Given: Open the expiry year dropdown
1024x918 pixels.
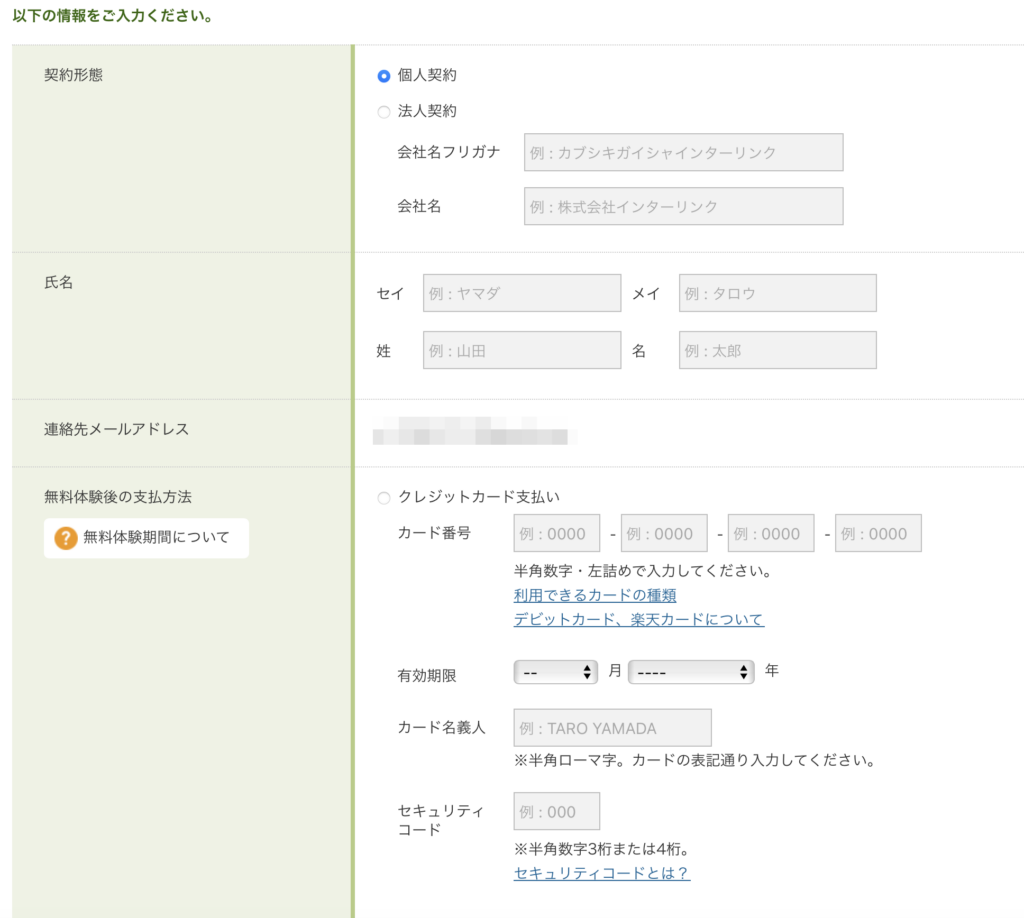Looking at the screenshot, I should point(691,672).
